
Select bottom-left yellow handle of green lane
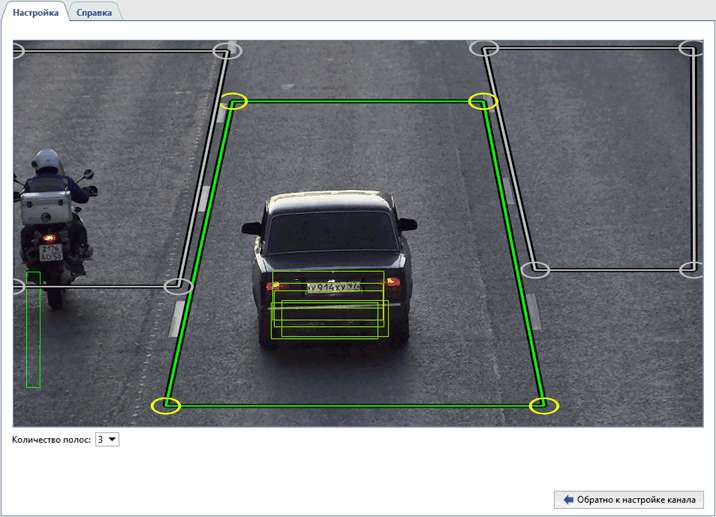166,405
